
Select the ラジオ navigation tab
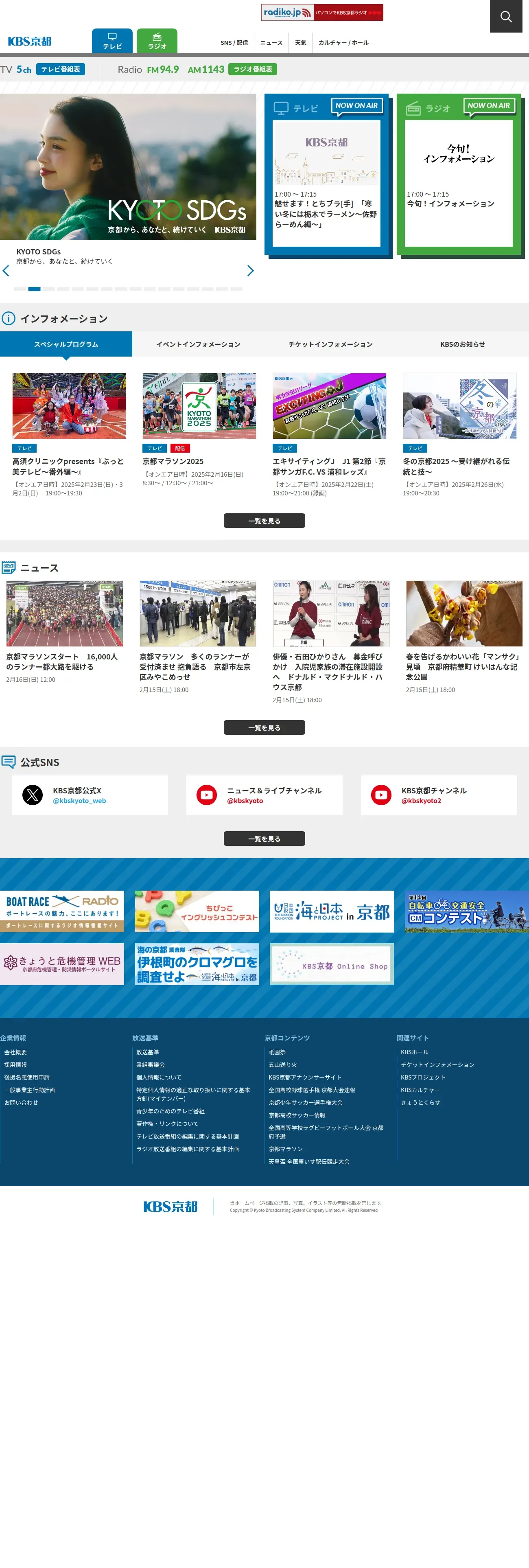(x=157, y=41)
